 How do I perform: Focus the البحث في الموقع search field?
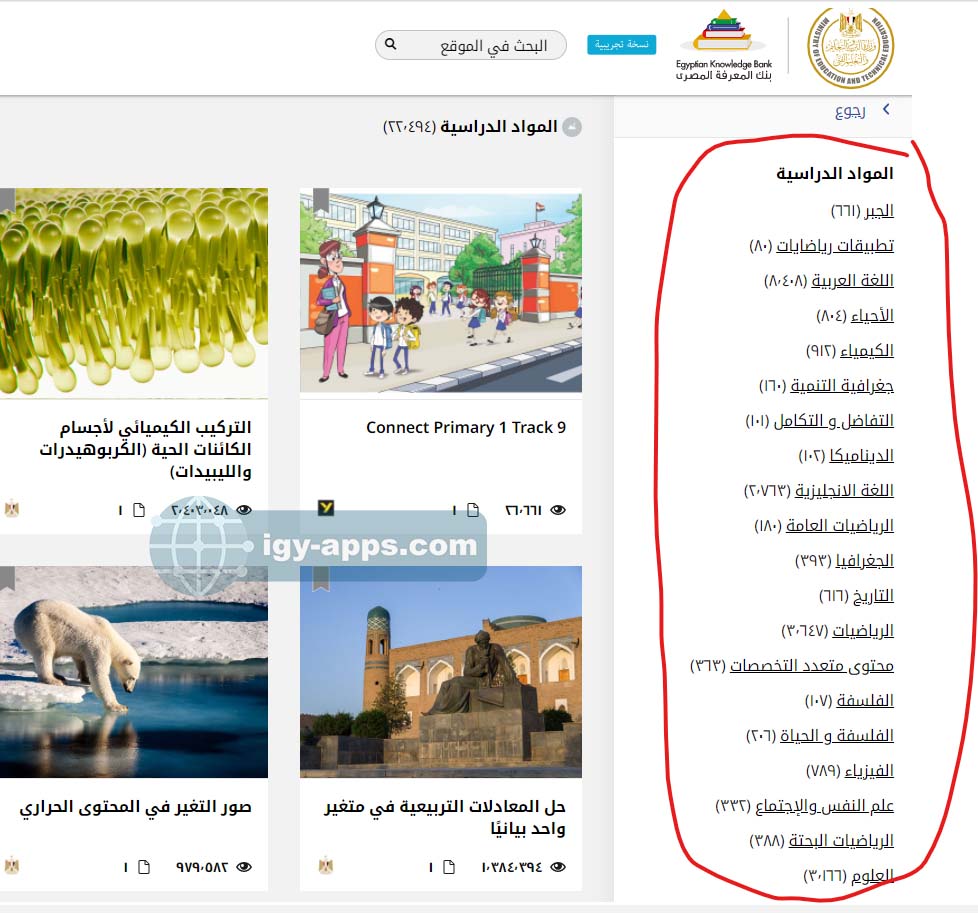coord(480,45)
